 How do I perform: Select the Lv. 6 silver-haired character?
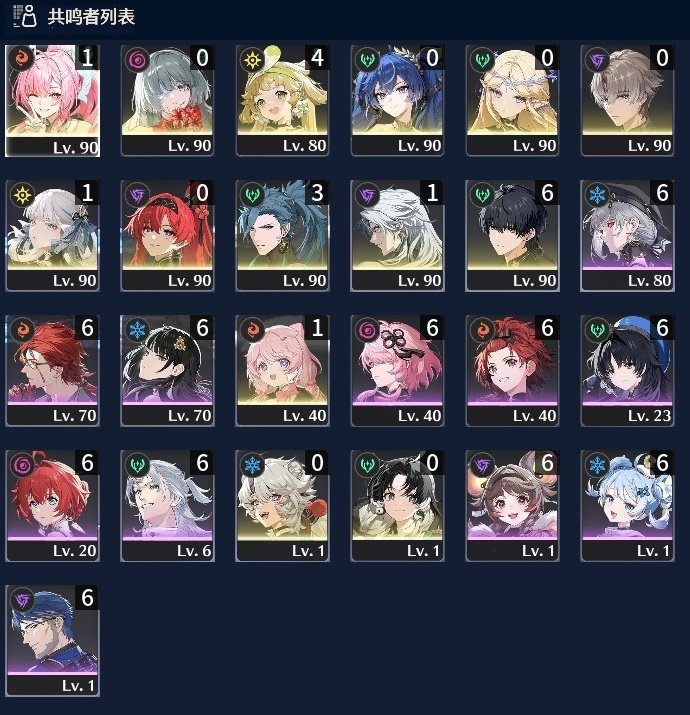point(167,506)
